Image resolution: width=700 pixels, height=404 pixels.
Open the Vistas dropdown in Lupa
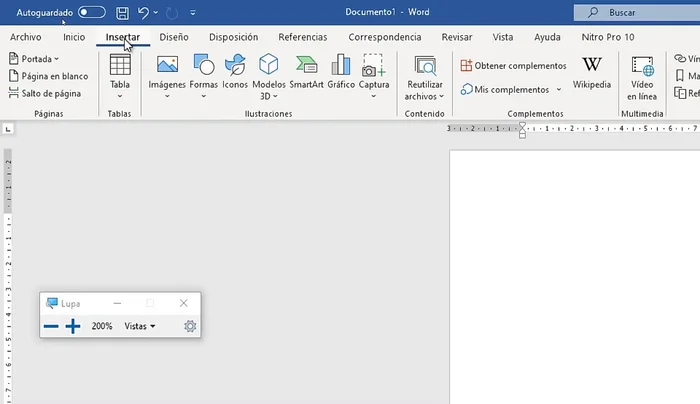140,326
